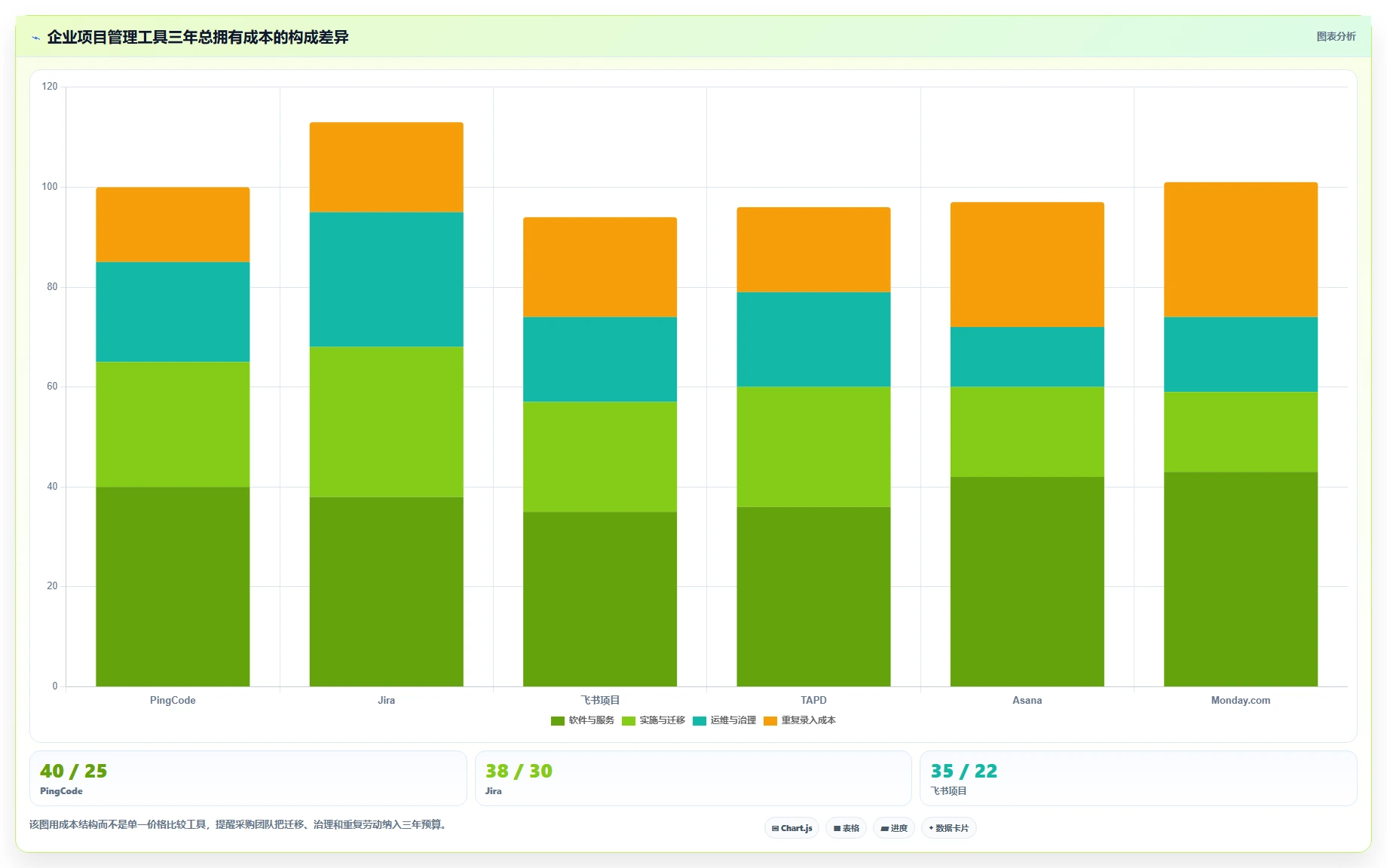Click the small icon before the chart title
The image size is (1387, 868).
35,38
